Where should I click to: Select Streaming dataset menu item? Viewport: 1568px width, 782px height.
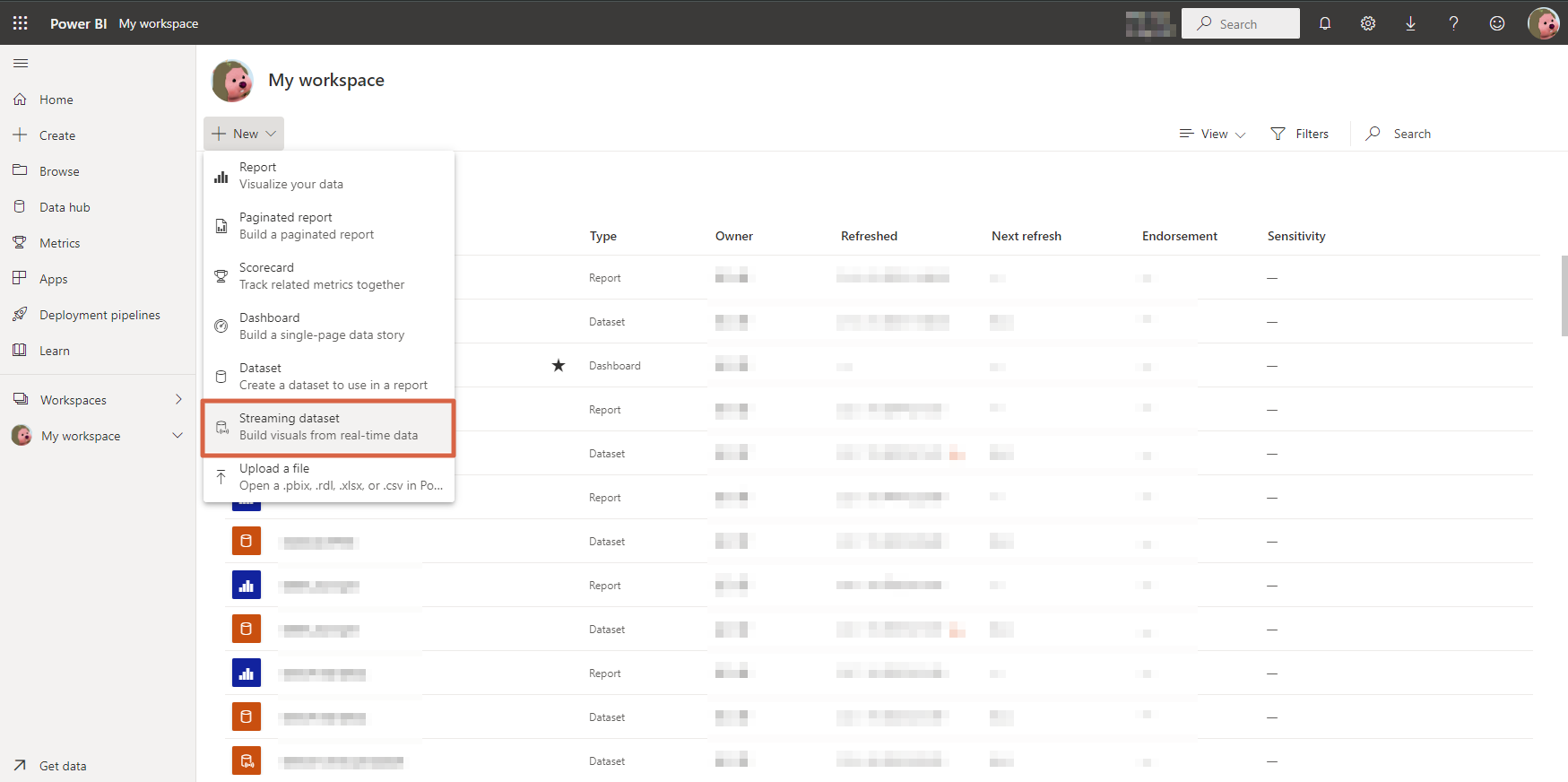[329, 427]
